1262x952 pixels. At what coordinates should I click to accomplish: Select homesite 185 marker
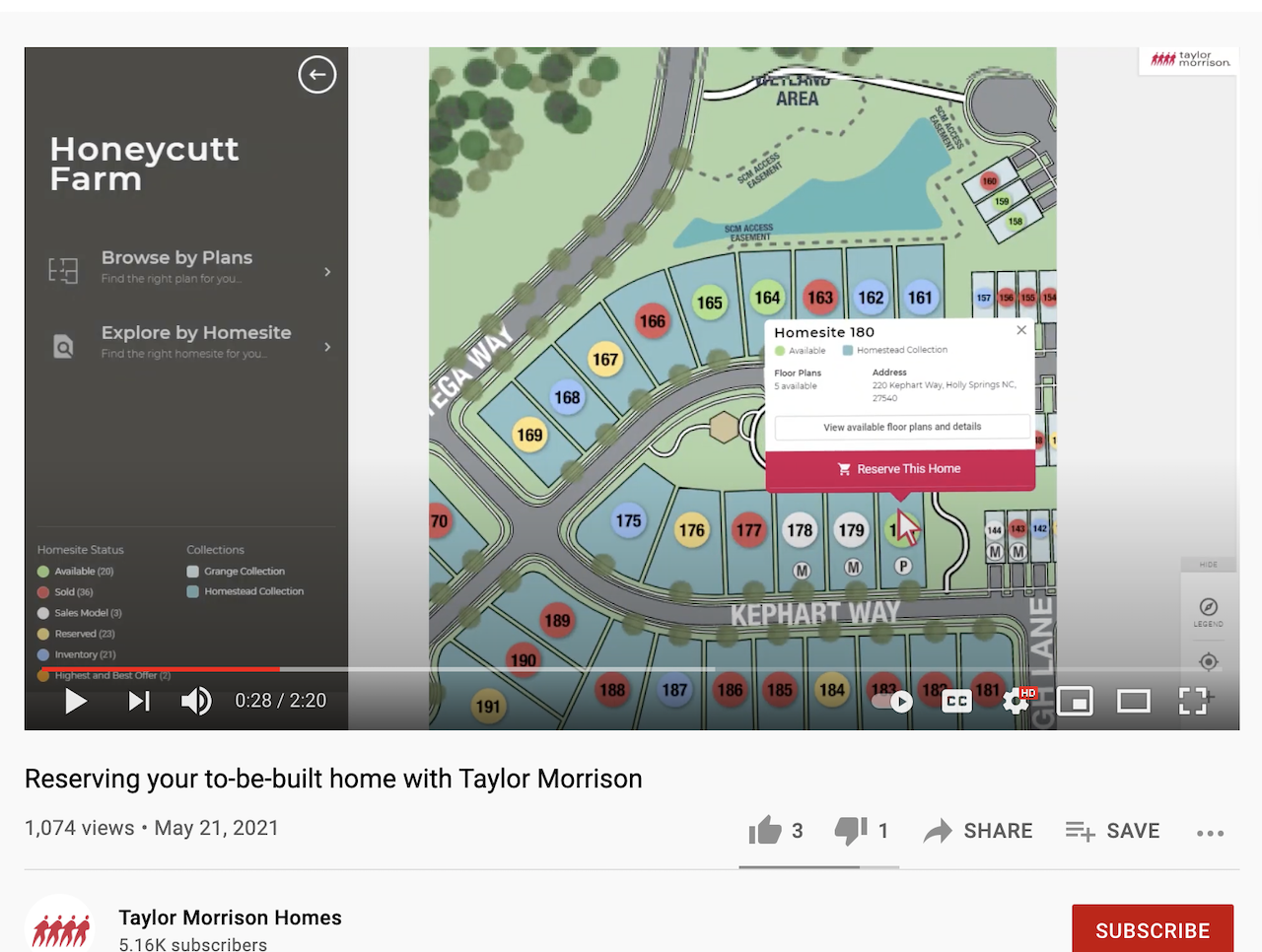780,690
